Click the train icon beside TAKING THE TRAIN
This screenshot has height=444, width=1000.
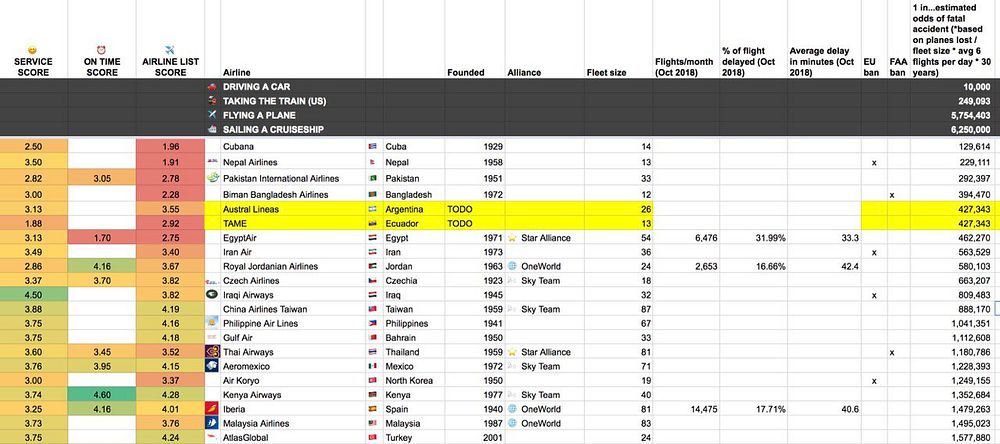pos(212,101)
